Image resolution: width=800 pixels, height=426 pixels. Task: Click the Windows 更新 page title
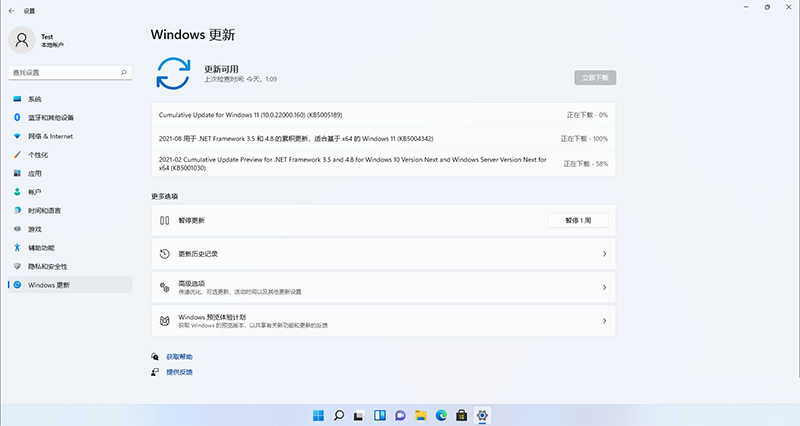(x=193, y=35)
